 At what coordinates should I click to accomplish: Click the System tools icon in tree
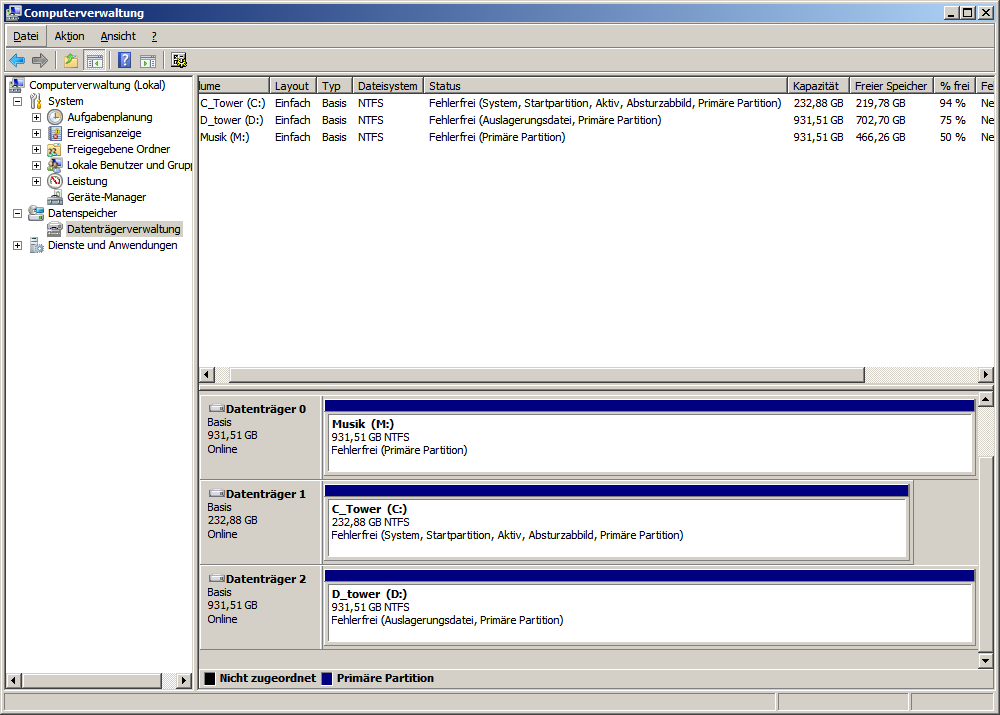36,101
